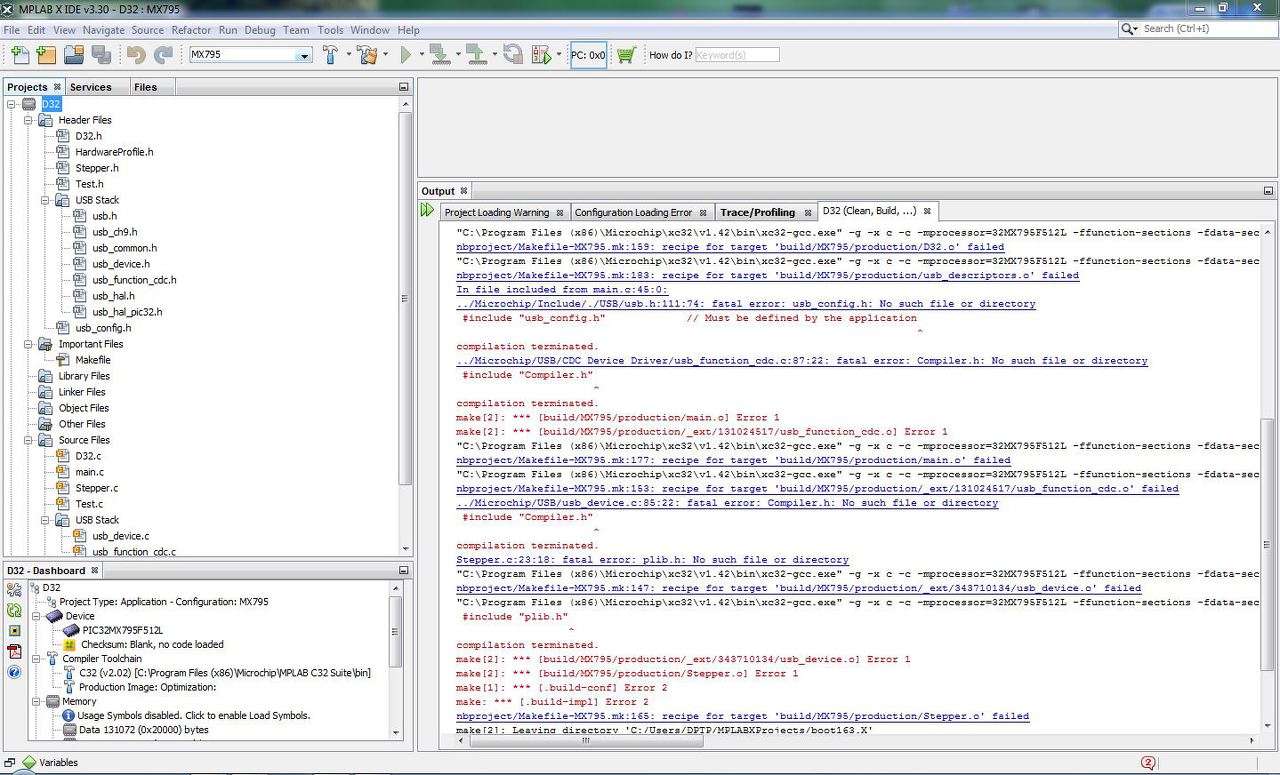
Task: Click the 'How do I?' keyword field
Action: tap(737, 55)
